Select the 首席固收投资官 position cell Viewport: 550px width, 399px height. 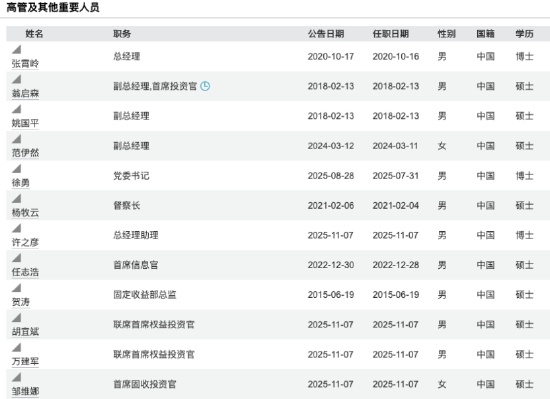145,384
